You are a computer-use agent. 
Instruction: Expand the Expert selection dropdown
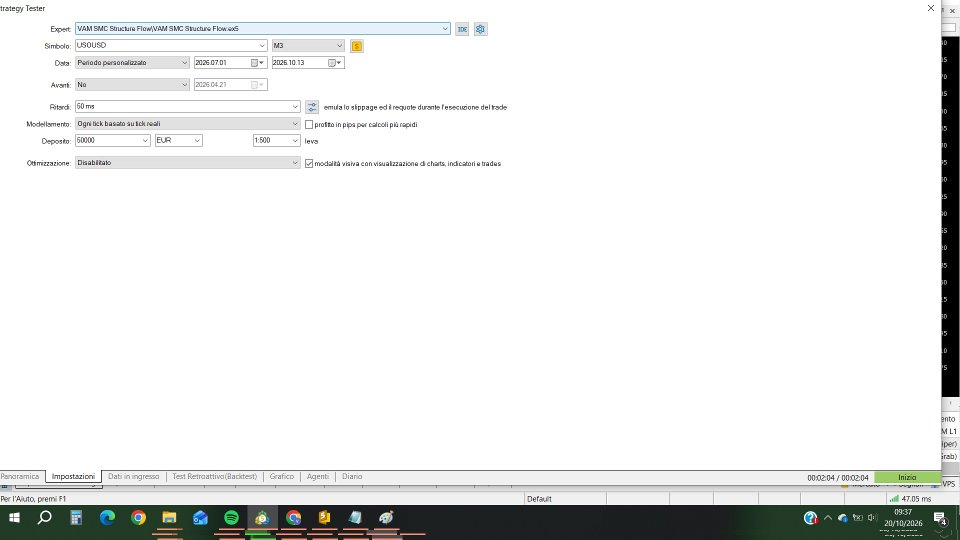[x=445, y=29]
